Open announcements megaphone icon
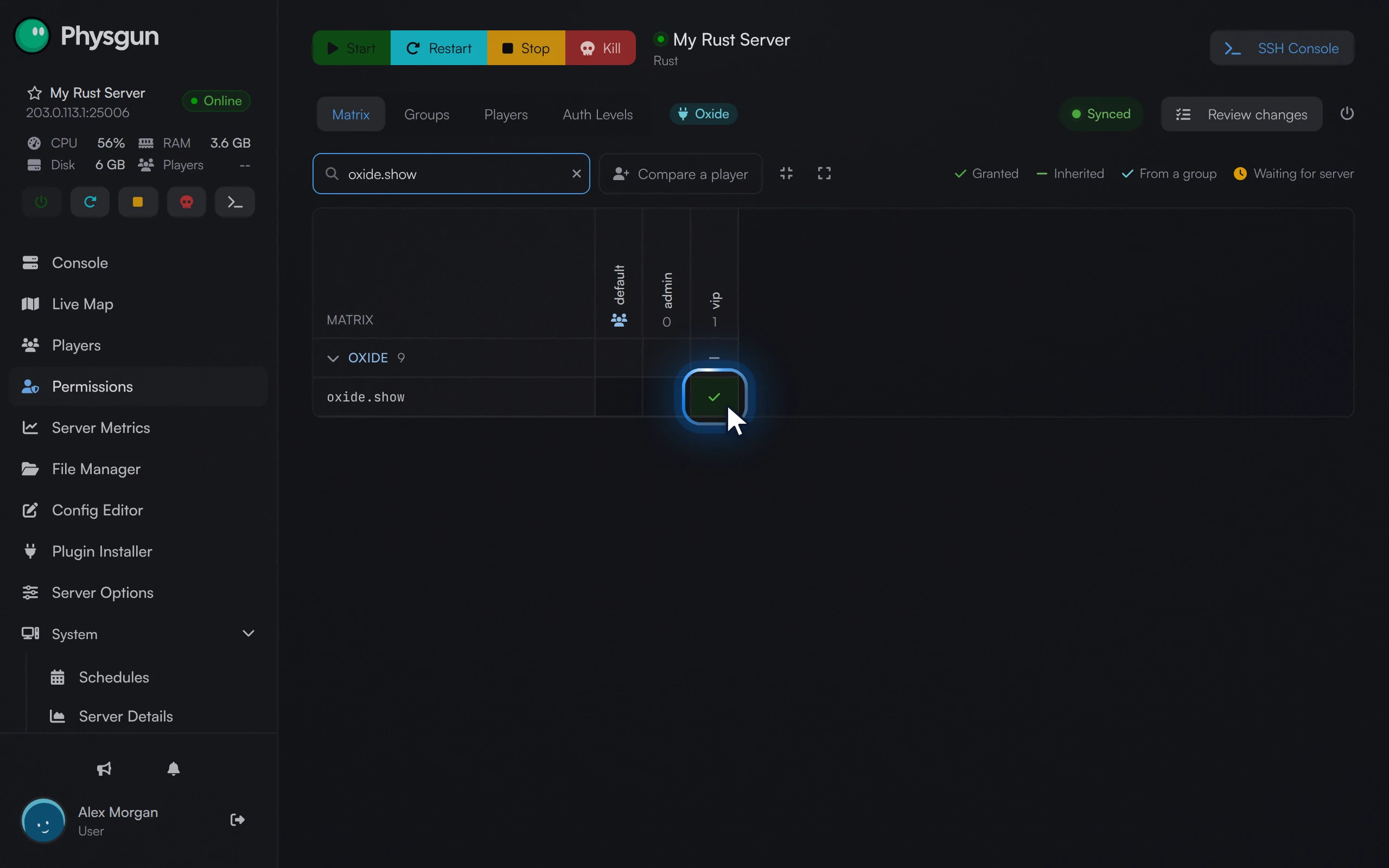The height and width of the screenshot is (868, 1389). 104,769
